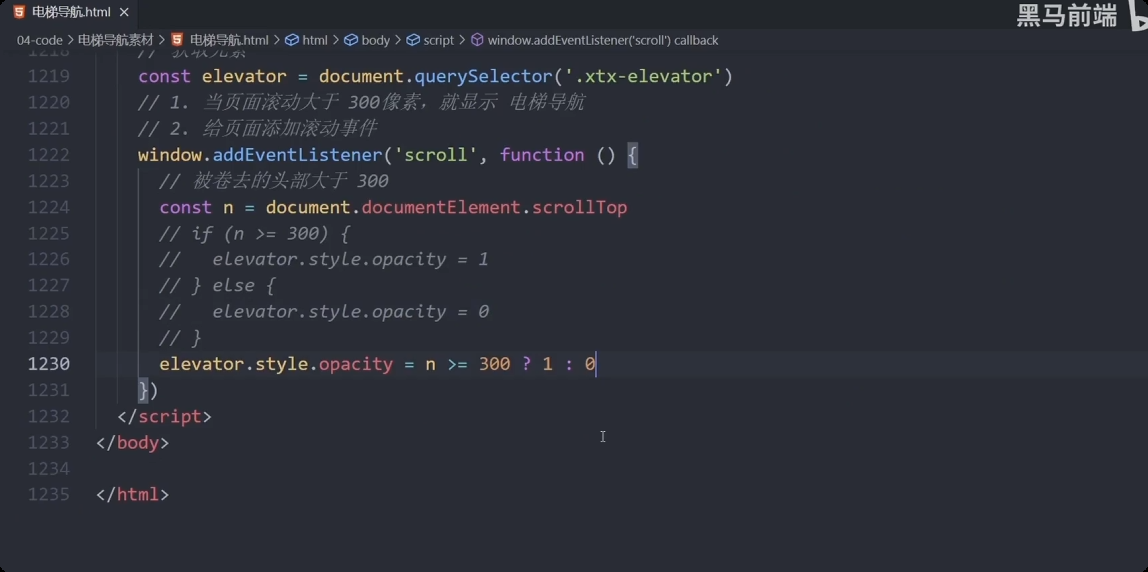The image size is (1148, 572).
Task: Click the 'scroll' string on line 1222
Action: click(x=436, y=155)
